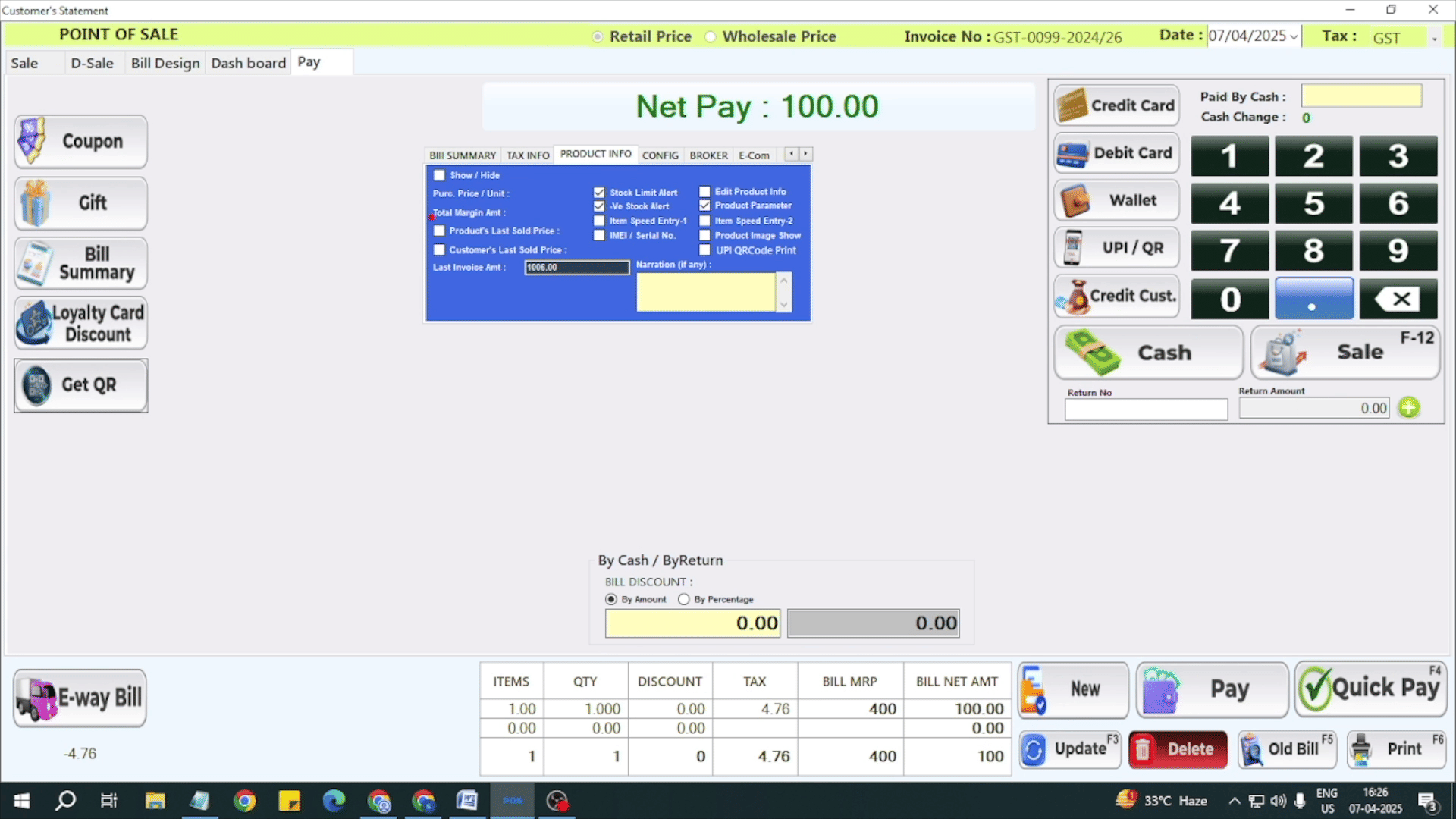Select Credit Card payment method
This screenshot has height=819, width=1456.
[x=1116, y=105]
